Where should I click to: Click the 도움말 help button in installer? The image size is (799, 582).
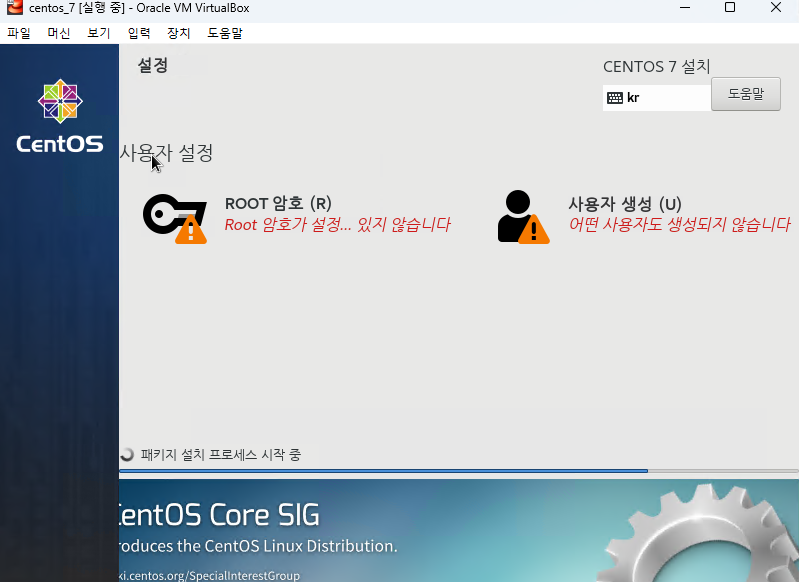(x=745, y=94)
